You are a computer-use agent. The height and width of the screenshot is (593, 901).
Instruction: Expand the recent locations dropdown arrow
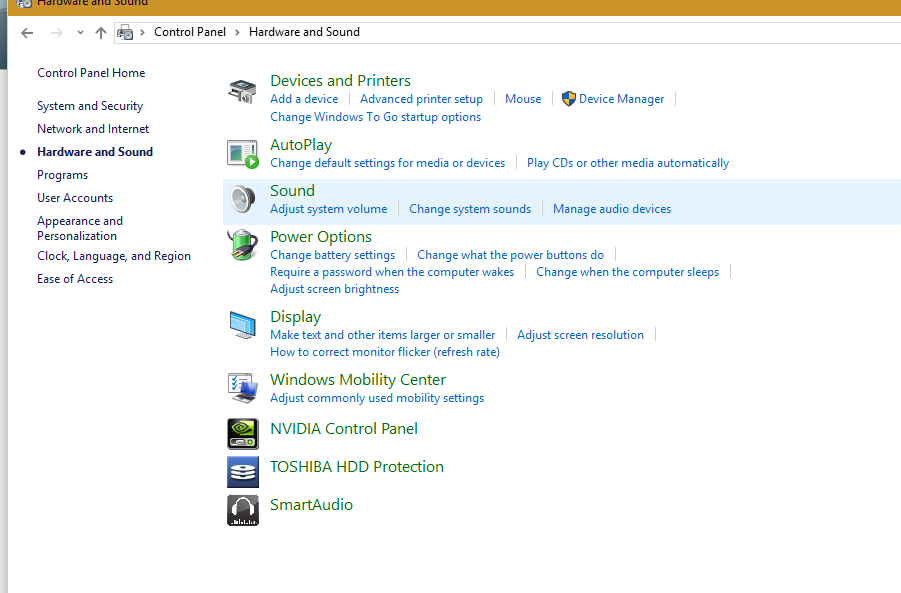pyautogui.click(x=80, y=33)
